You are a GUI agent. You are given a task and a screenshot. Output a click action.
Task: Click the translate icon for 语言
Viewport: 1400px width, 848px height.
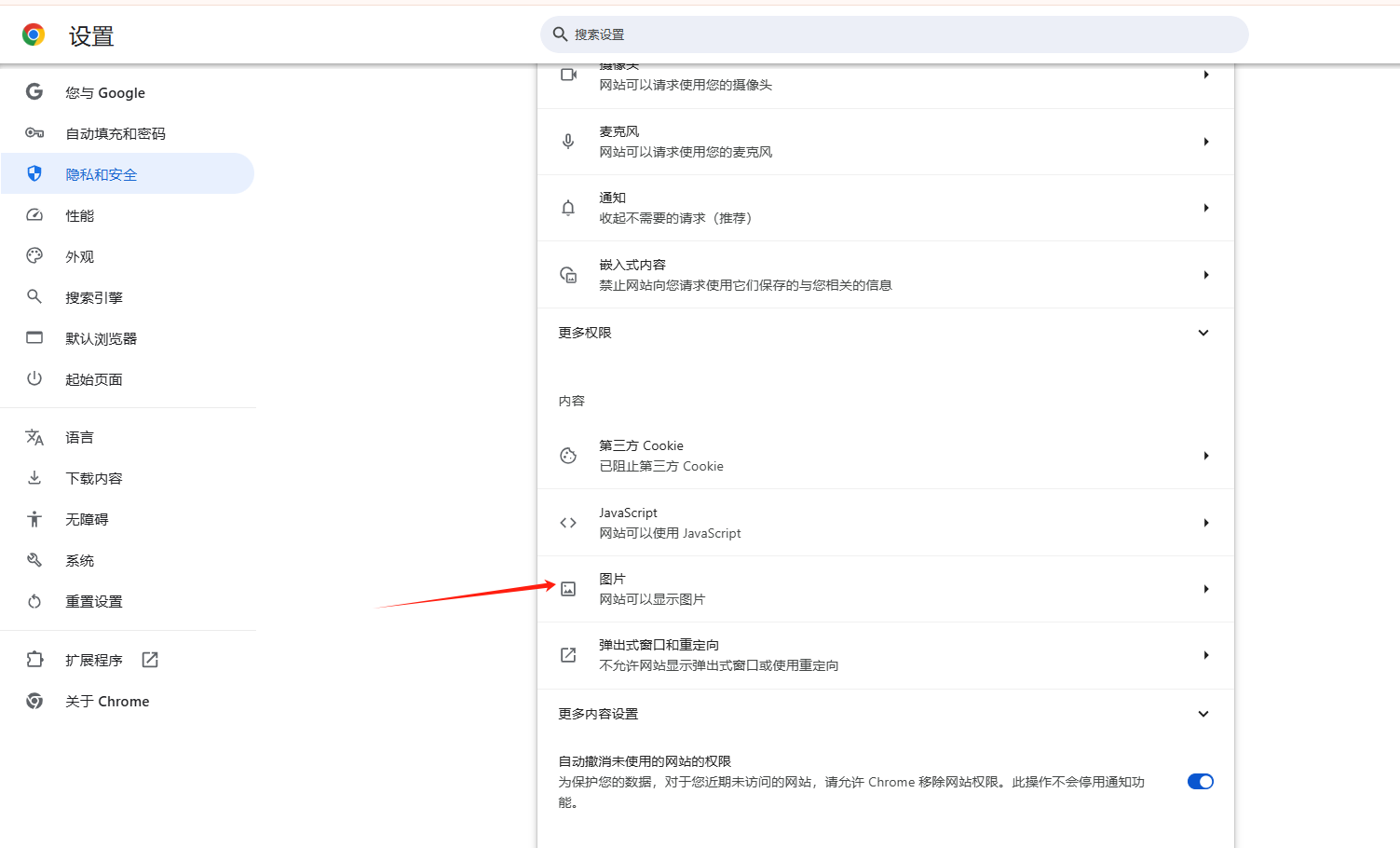[x=34, y=437]
